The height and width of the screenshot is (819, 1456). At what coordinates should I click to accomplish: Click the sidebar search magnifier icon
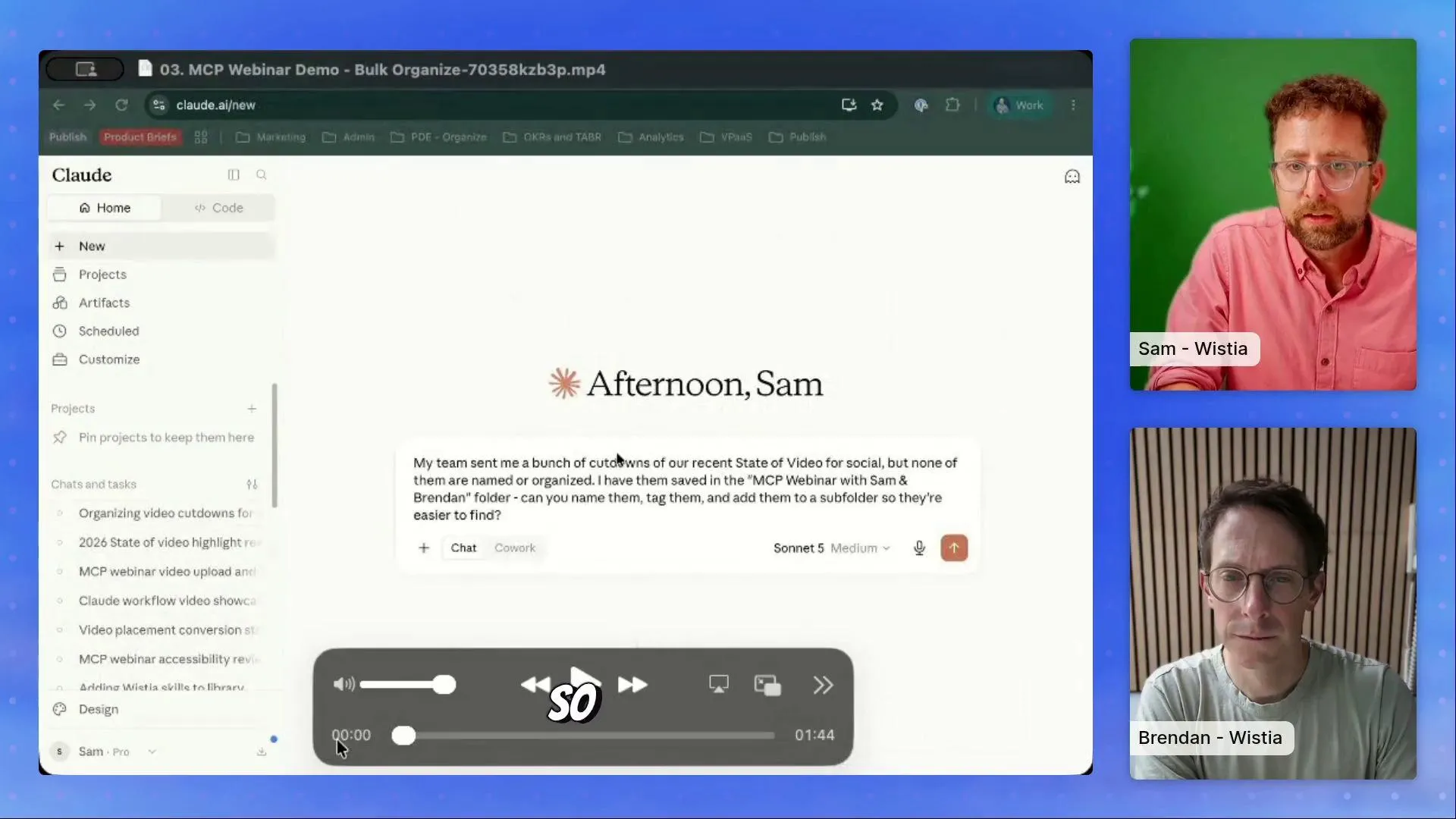262,175
